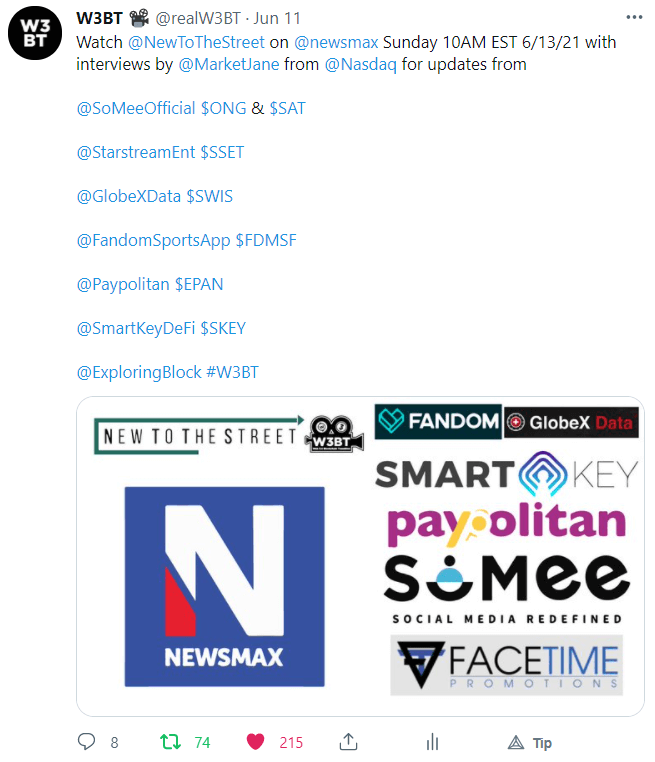Click the $ONG cashtag

pos(224,108)
